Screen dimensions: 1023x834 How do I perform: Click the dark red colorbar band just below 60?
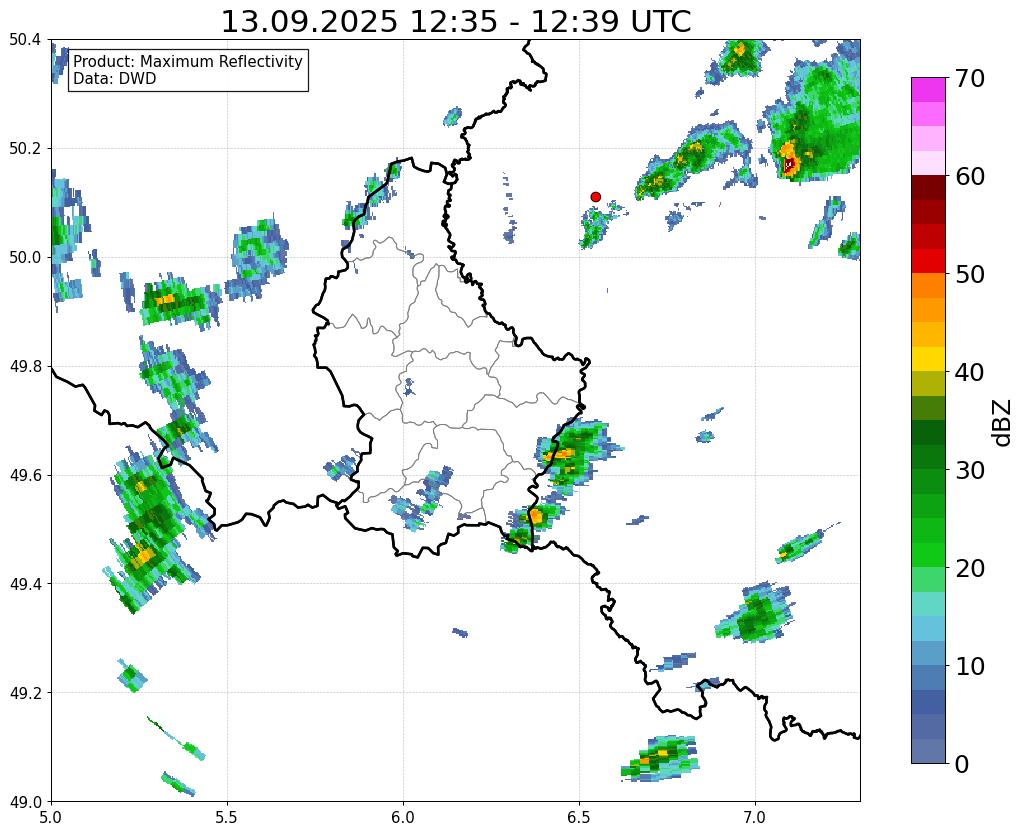click(928, 187)
